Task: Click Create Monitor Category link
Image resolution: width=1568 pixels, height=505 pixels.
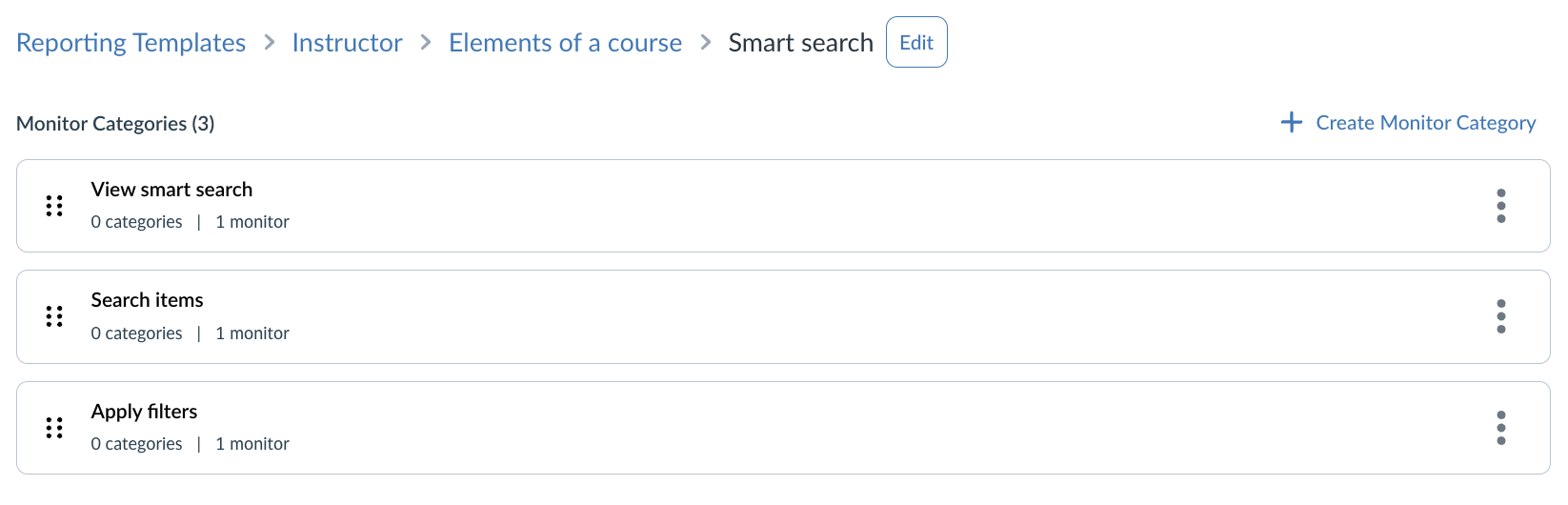Action: point(1425,123)
